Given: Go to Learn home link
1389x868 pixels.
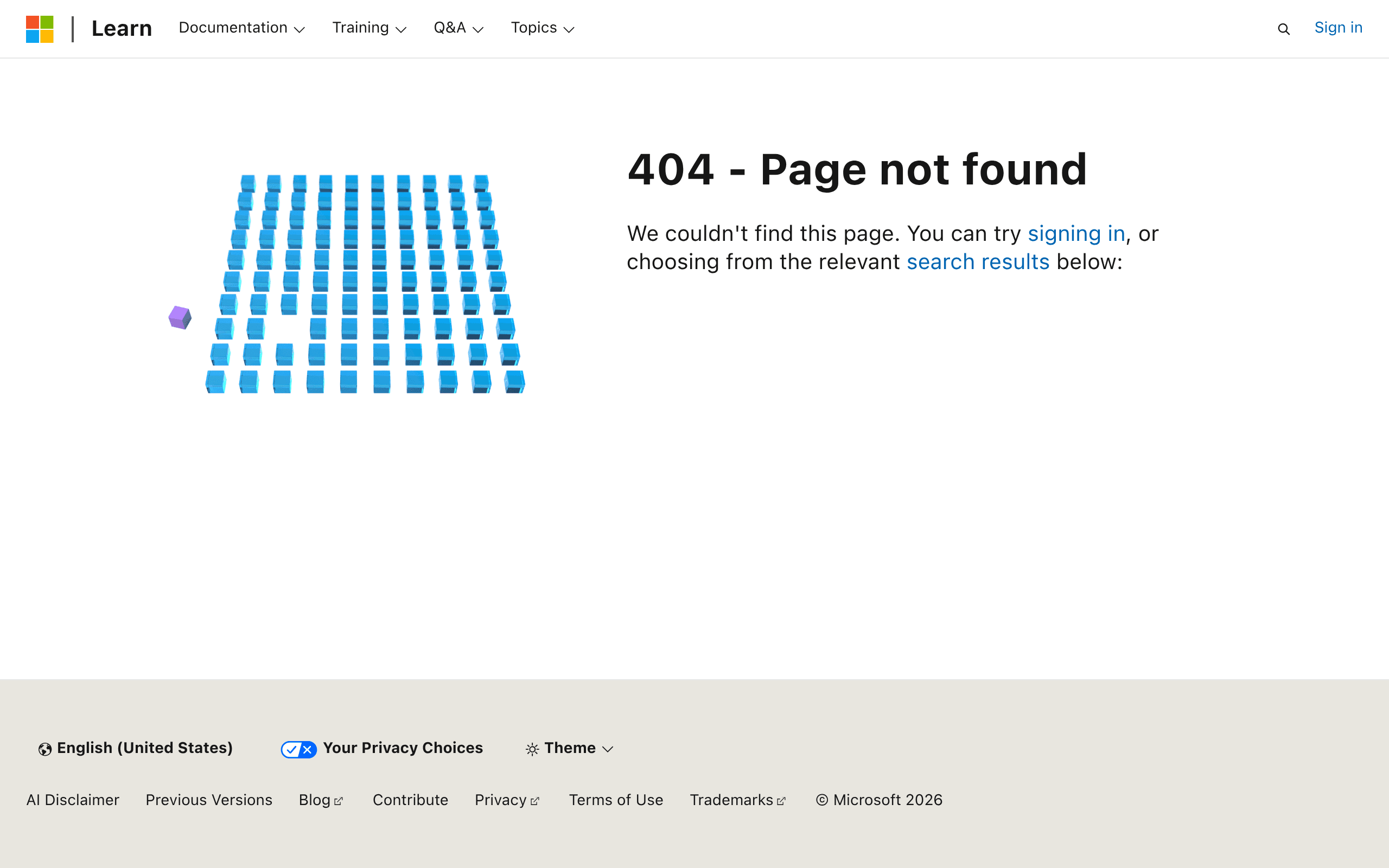Looking at the screenshot, I should [x=122, y=29].
